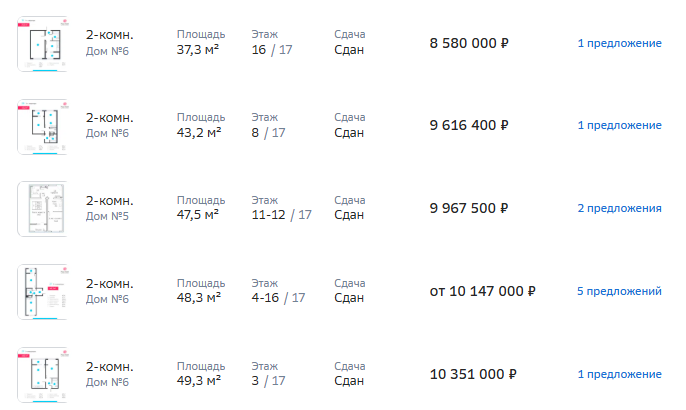Select the 9 967 500 ₽ price
The height and width of the screenshot is (410, 686).
point(469,209)
